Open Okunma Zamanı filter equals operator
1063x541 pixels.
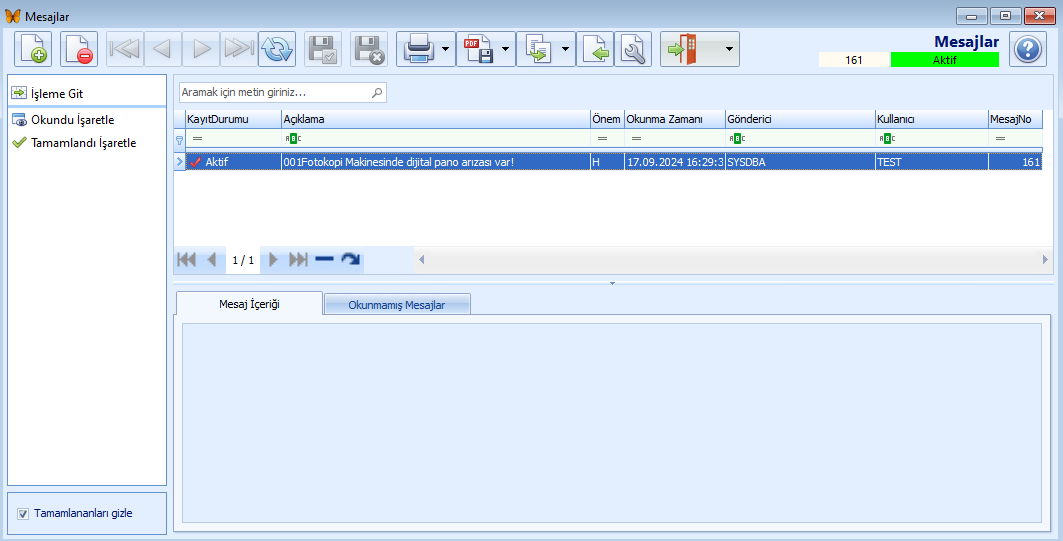coord(636,138)
